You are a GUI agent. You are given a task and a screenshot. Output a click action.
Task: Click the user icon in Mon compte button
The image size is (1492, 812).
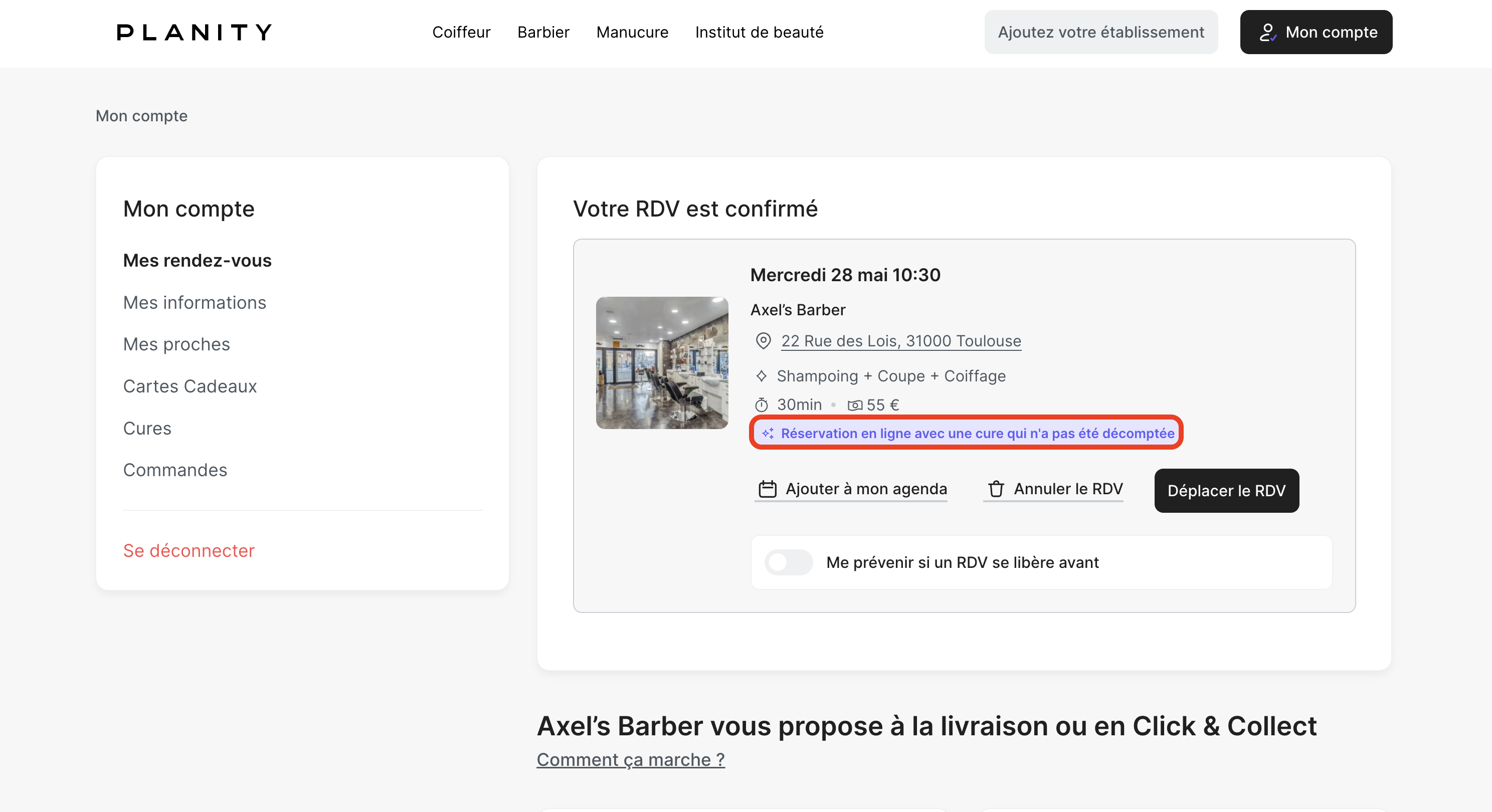pyautogui.click(x=1267, y=33)
